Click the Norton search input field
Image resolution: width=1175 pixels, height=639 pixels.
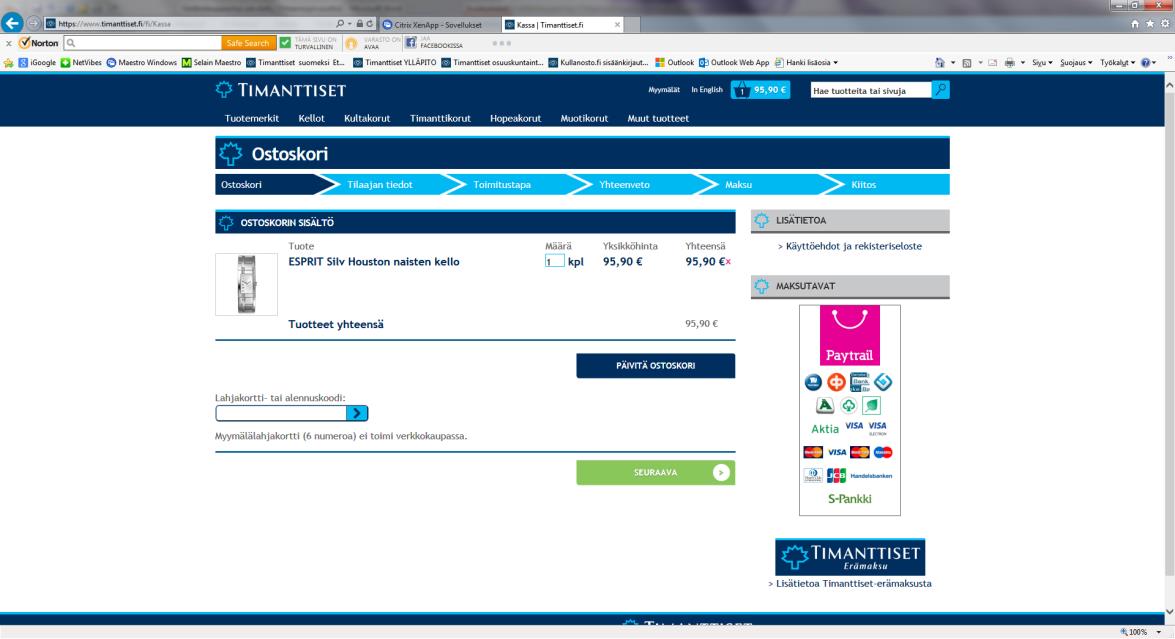[142, 43]
